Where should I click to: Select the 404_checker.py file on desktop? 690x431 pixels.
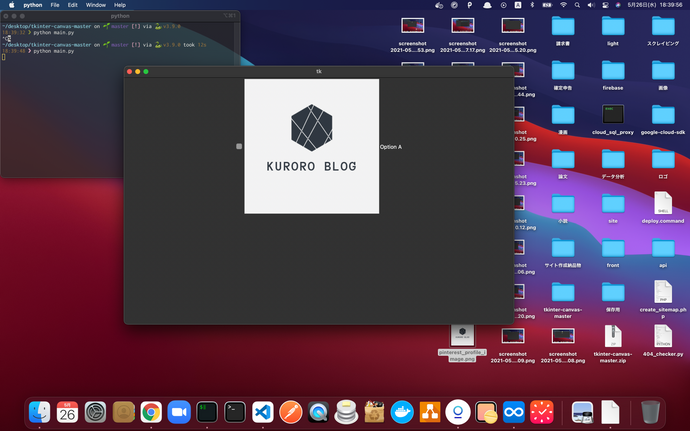(x=663, y=341)
